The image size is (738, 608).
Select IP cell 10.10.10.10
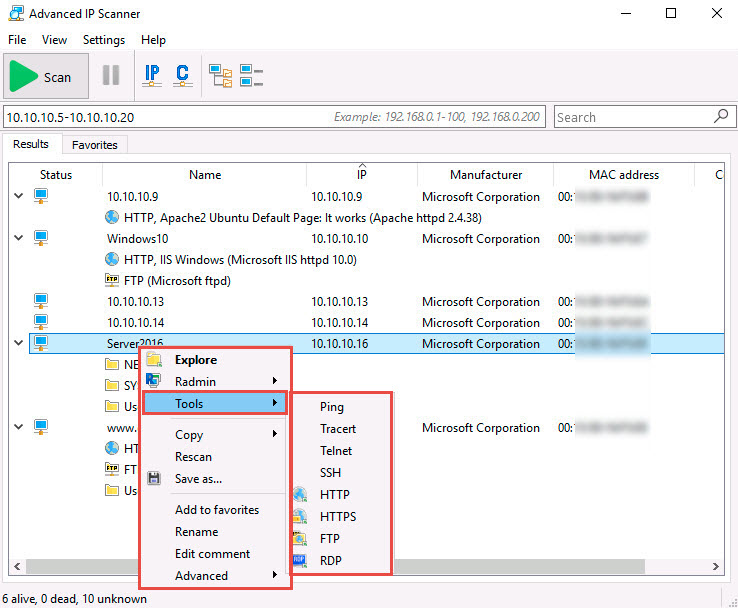point(339,239)
